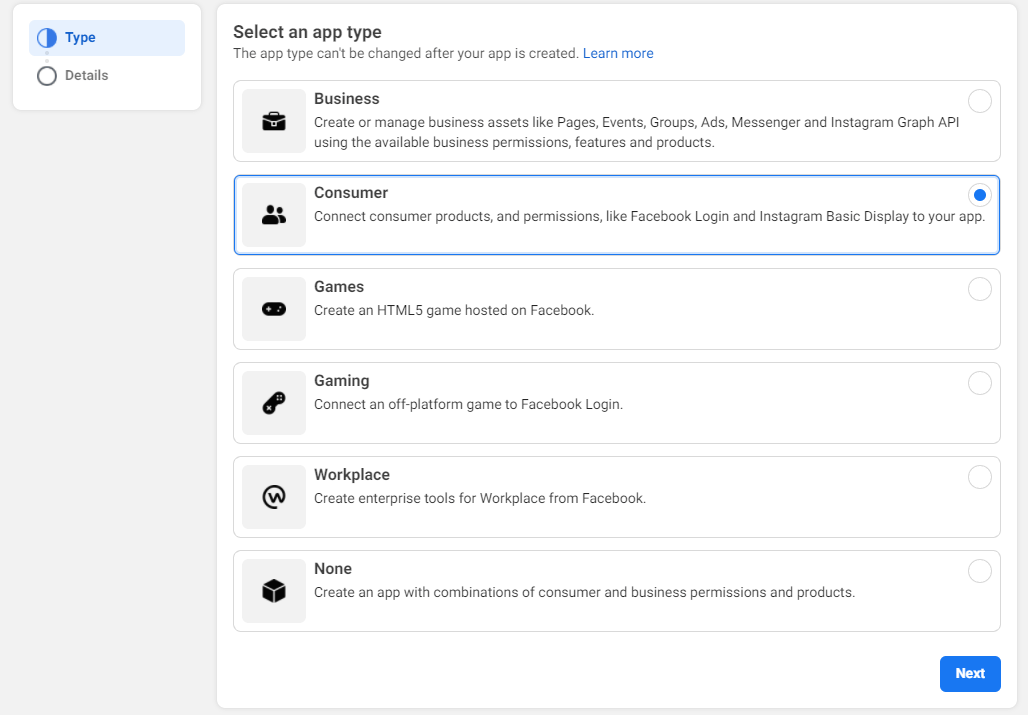Screen dimensions: 1028x715
Task: Click the Workplace logo icon
Action: coord(273,497)
